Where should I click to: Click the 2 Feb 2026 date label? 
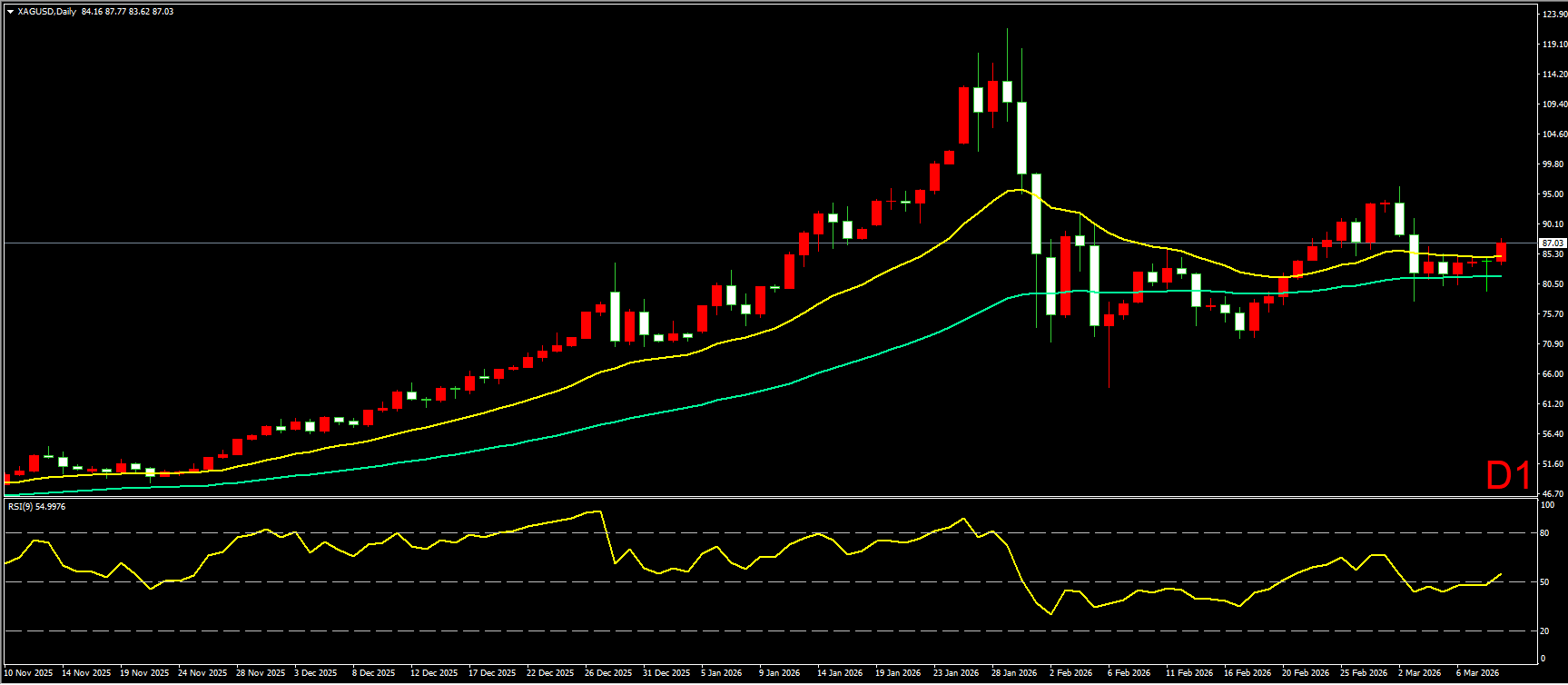[x=1070, y=673]
